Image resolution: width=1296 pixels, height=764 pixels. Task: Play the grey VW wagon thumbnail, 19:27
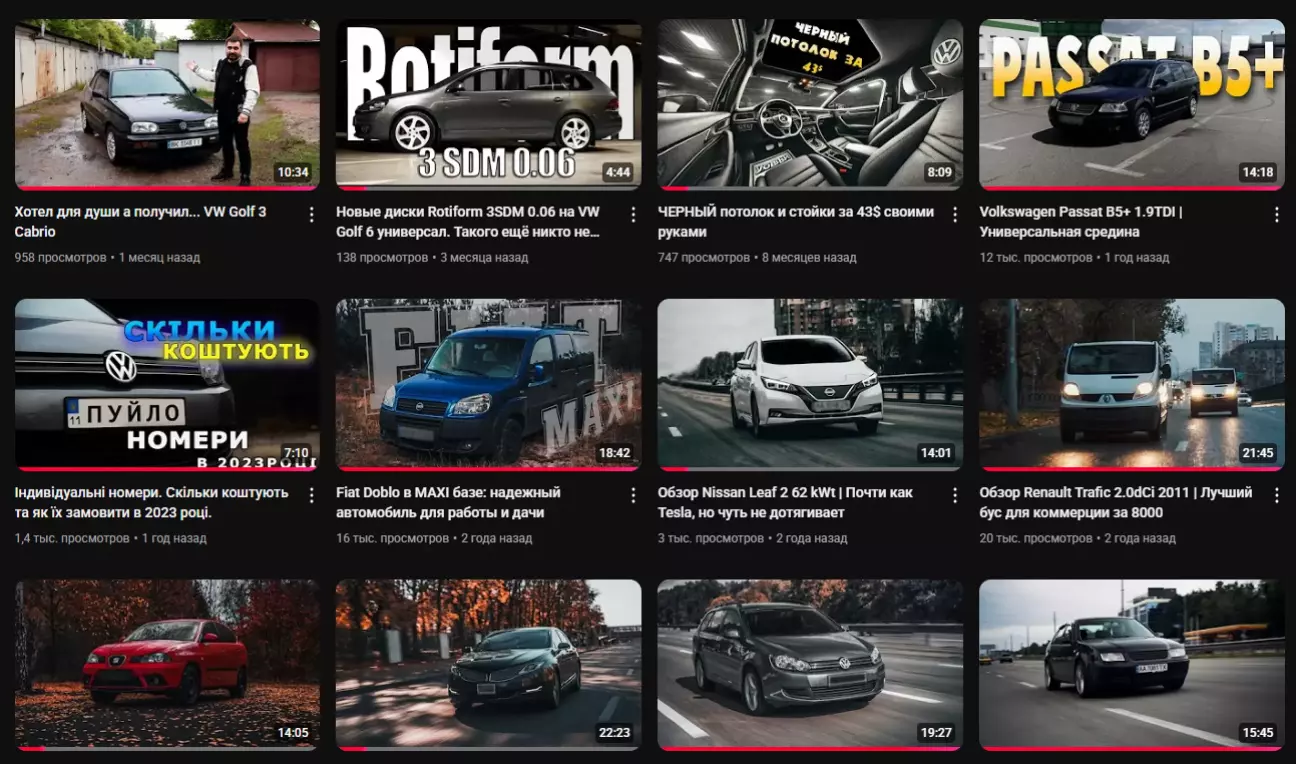point(810,665)
